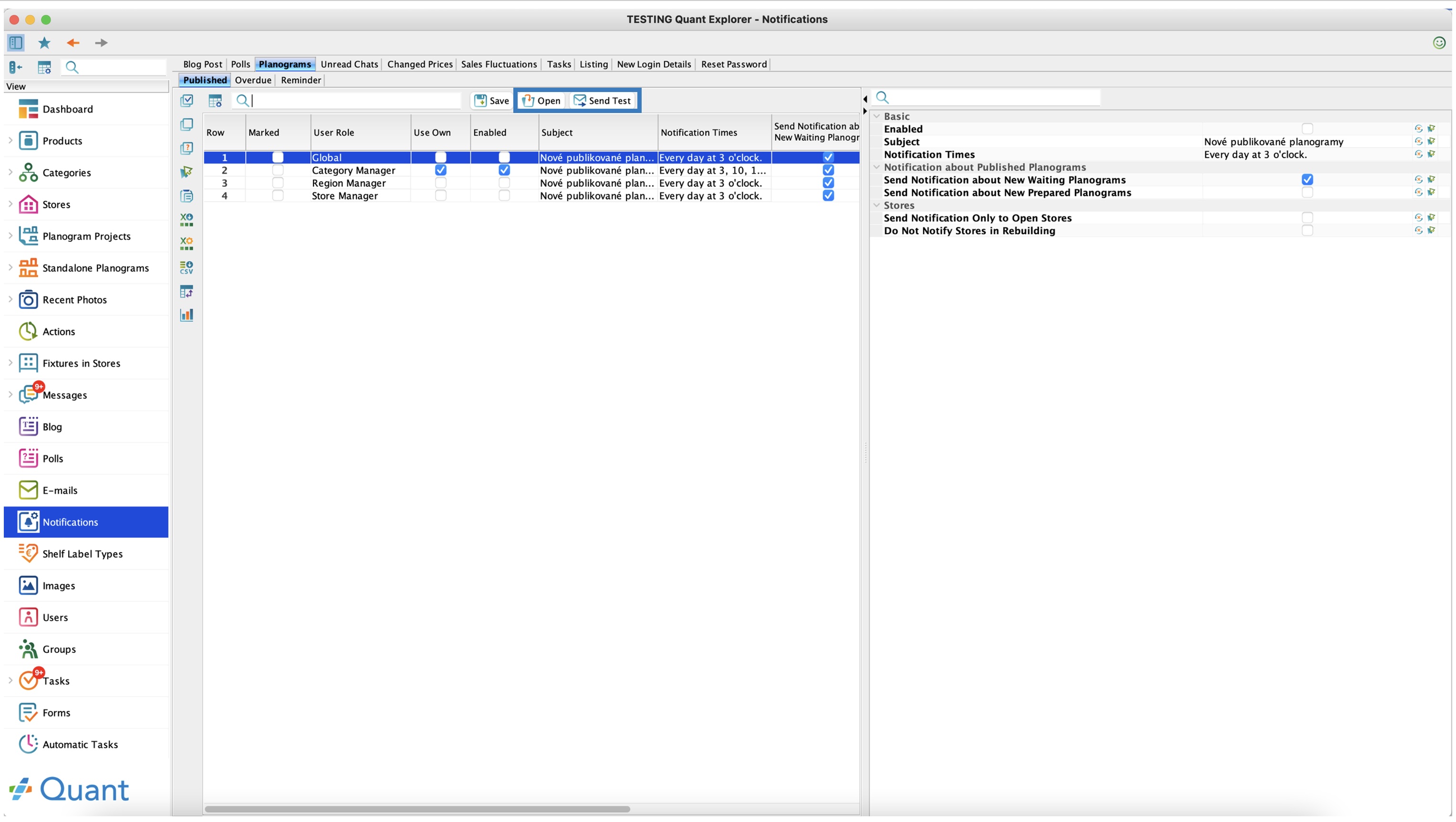
Task: Collapse Notification about Published Planograms group
Action: click(x=877, y=167)
